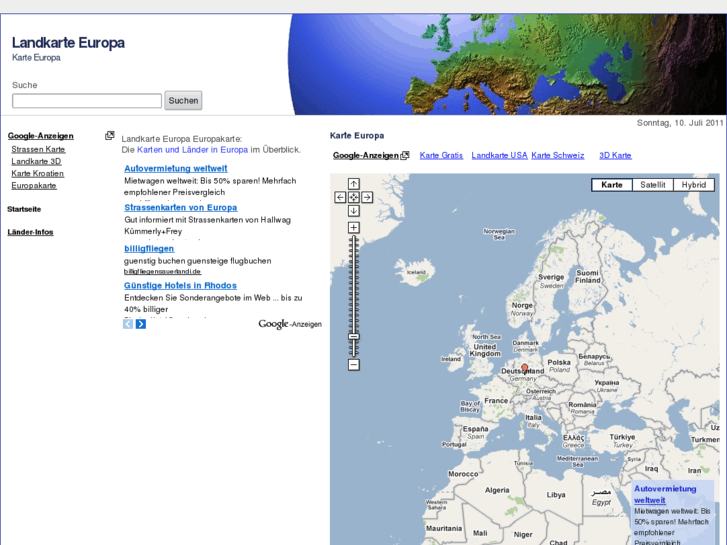The height and width of the screenshot is (545, 727).
Task: Open the Karte Gratis link
Action: click(441, 155)
